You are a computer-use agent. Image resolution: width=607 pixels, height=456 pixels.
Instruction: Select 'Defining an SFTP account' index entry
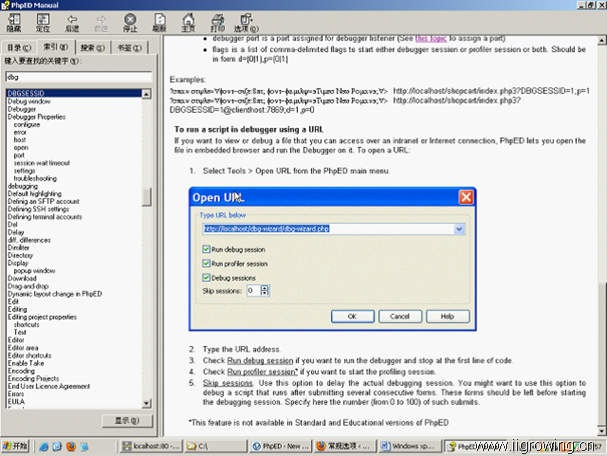click(x=44, y=202)
